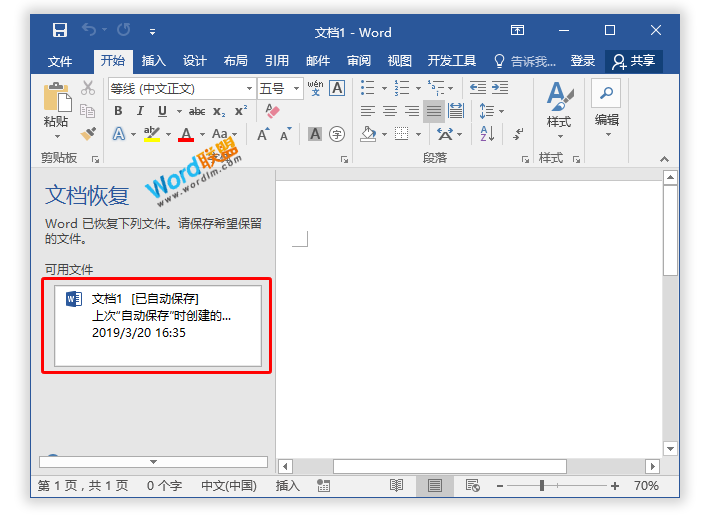Image resolution: width=710 pixels, height=520 pixels.
Task: Switch to the 布局 tab
Action: tap(235, 61)
